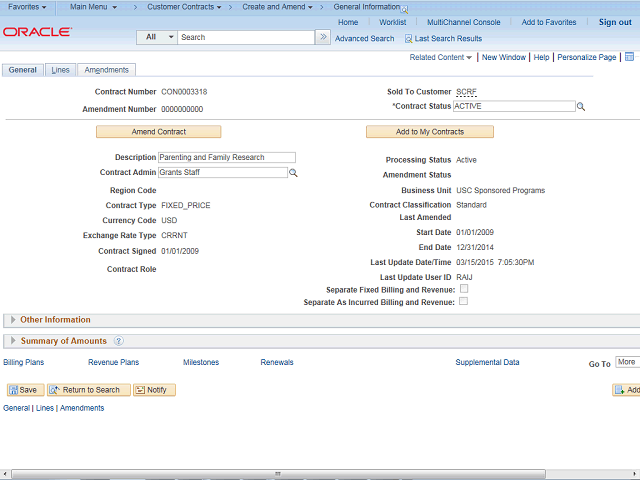Expand the Summary of Amounts section
Screen dimensions: 640x480
13,340
